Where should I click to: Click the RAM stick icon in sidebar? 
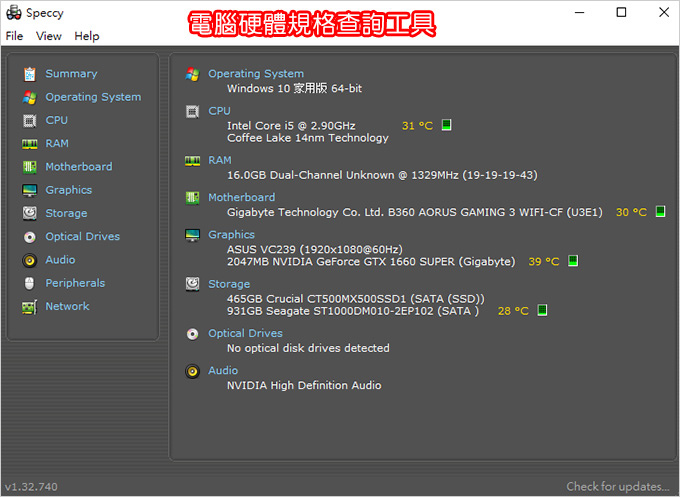29,144
